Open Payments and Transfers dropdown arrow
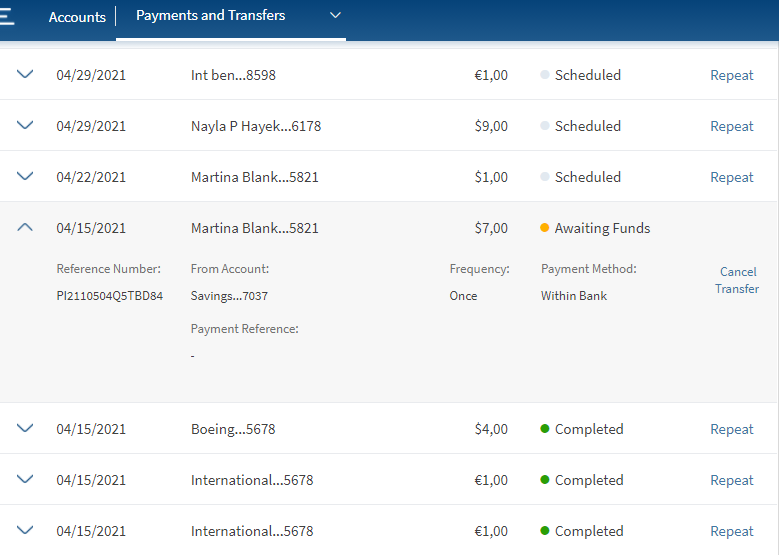Viewport: 779px width, 555px height. (335, 16)
